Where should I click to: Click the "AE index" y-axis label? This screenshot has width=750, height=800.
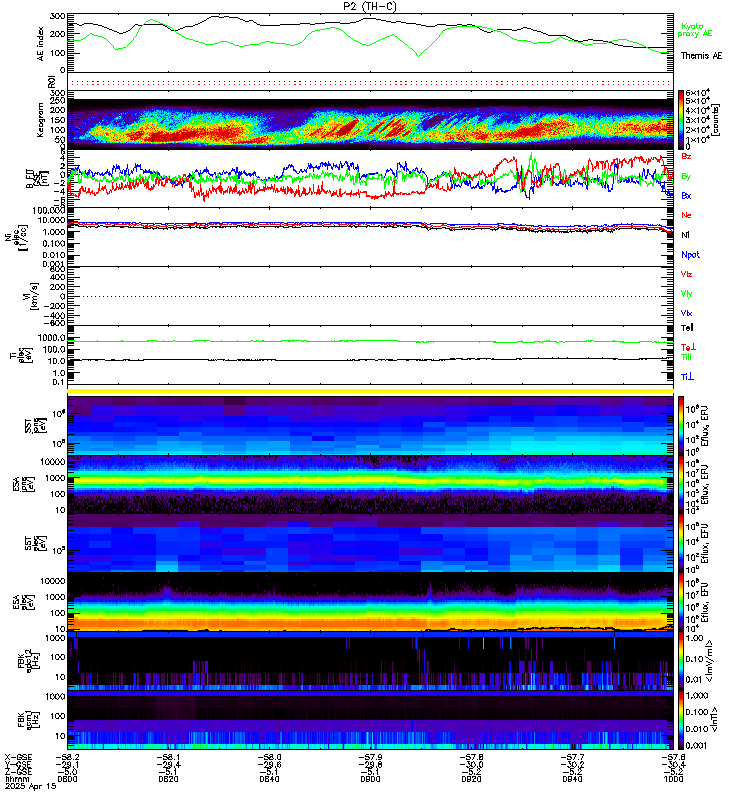pyautogui.click(x=40, y=44)
